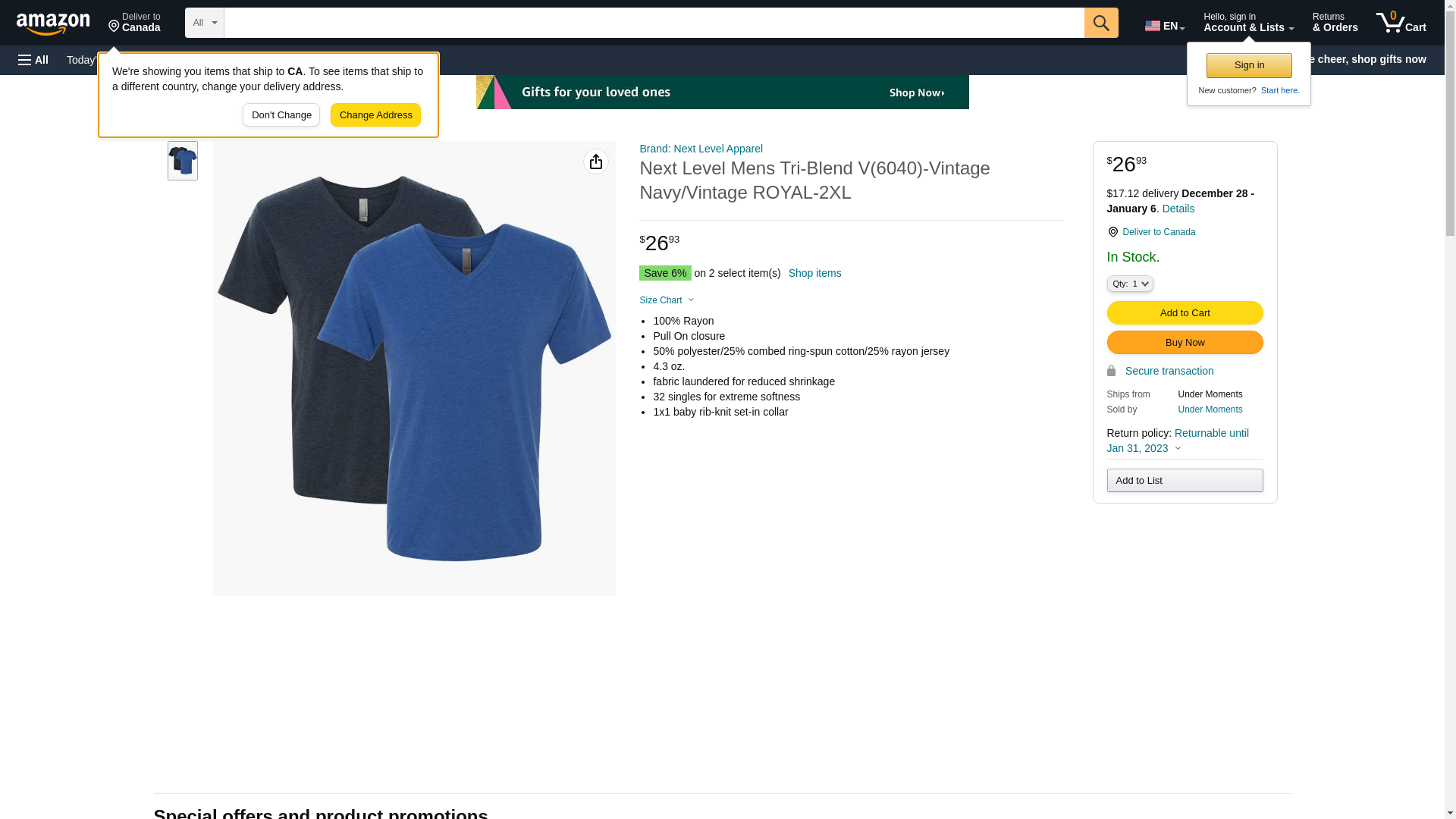Click the Add to Cart button

(1184, 312)
